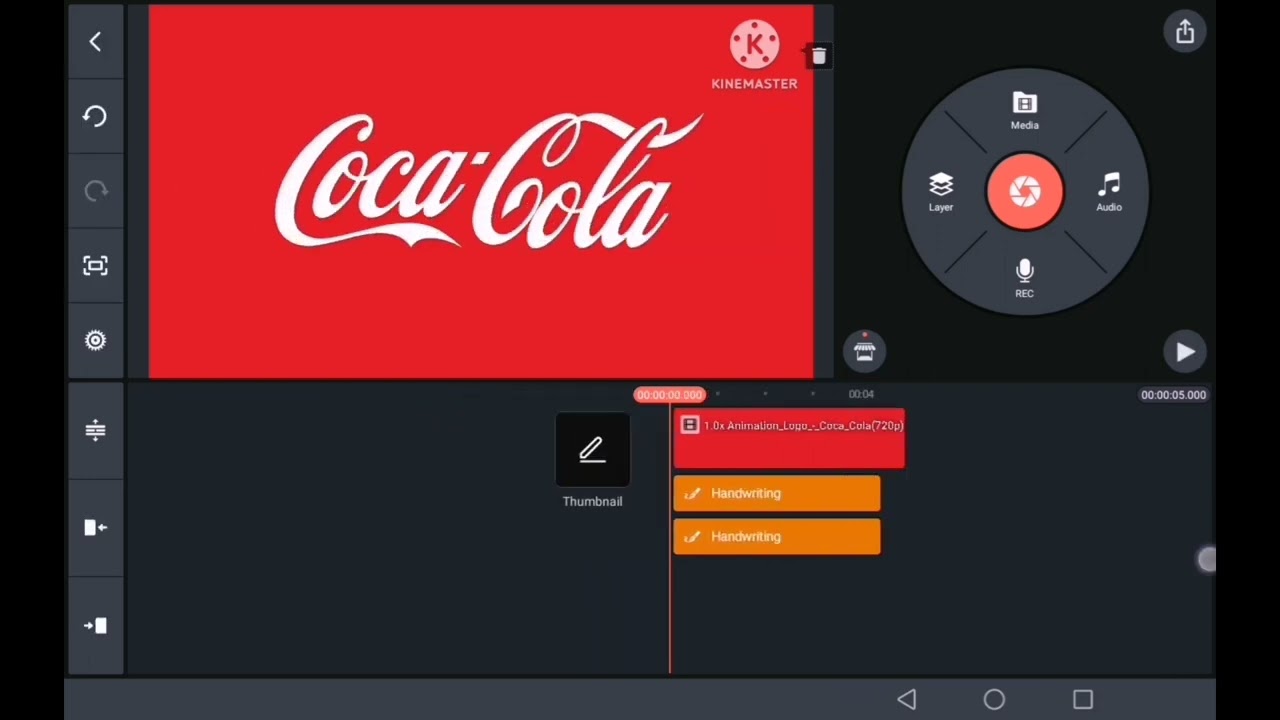Redo the last undone edit
The image size is (1280, 720).
(95, 191)
